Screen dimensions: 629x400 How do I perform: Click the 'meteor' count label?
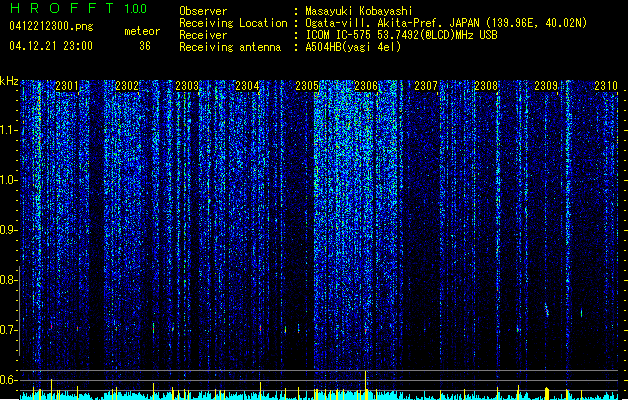click(142, 31)
